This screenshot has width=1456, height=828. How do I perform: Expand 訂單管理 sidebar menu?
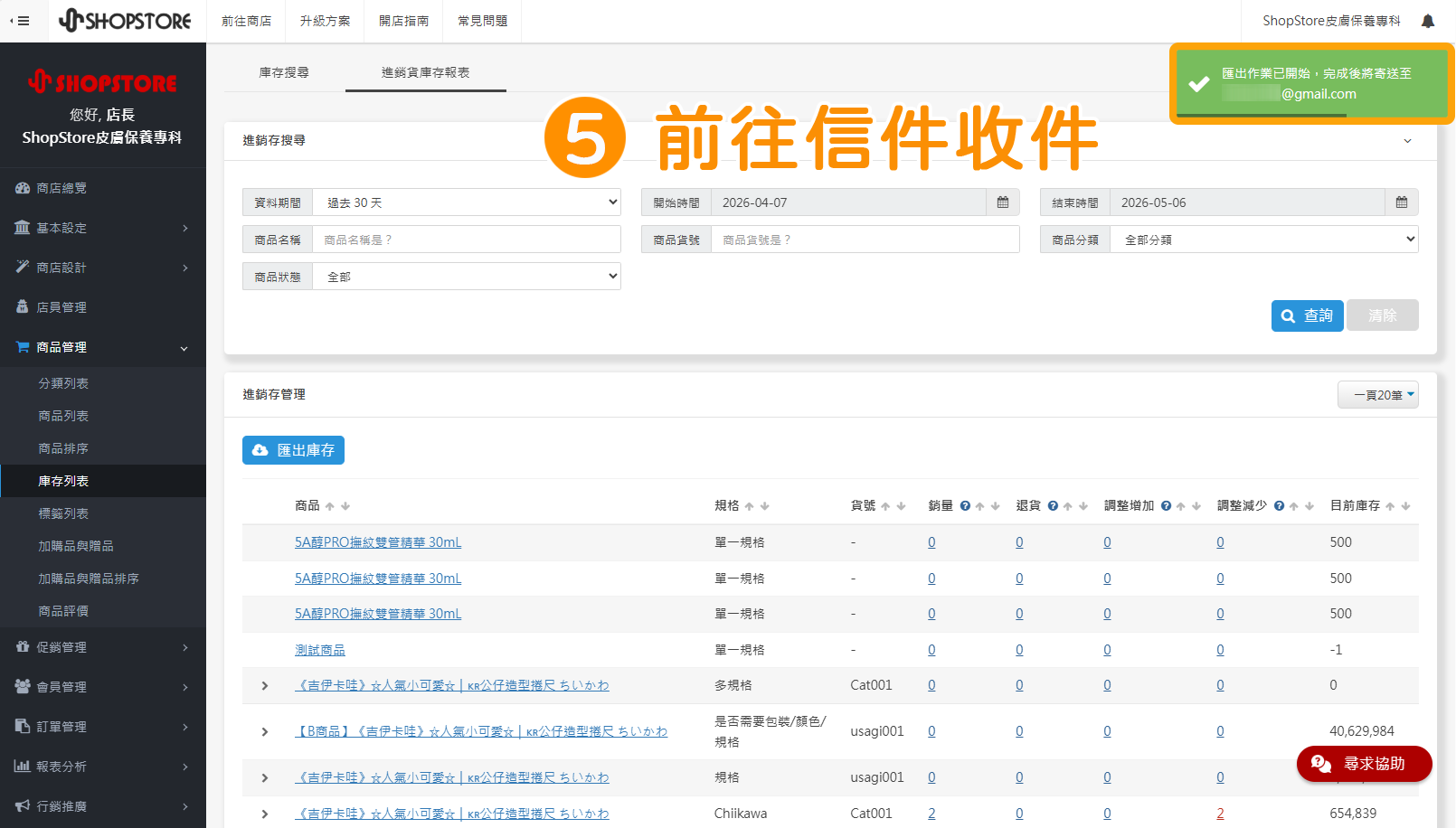[x=103, y=727]
